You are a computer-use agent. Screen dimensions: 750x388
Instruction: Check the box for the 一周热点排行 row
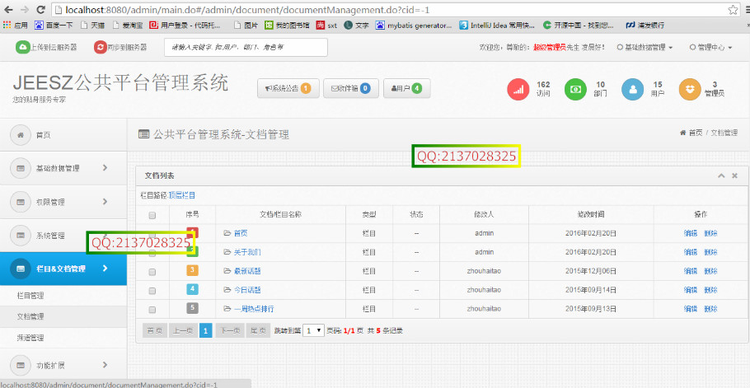(153, 310)
